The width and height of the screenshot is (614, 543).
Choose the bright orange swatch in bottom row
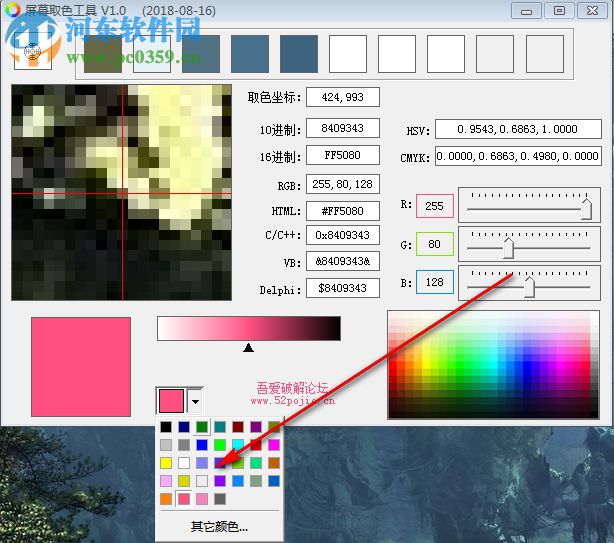[x=166, y=499]
